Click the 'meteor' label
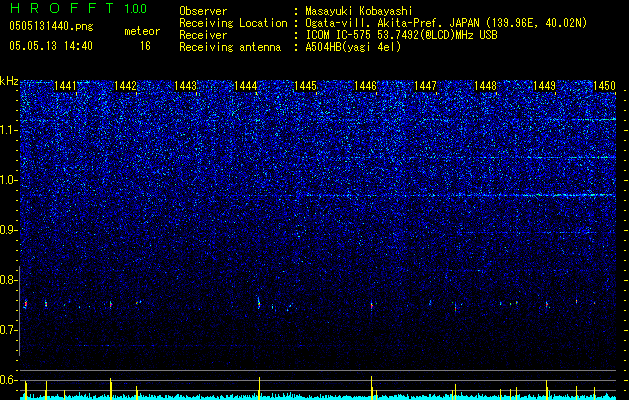The width and height of the screenshot is (629, 400). tap(142, 31)
